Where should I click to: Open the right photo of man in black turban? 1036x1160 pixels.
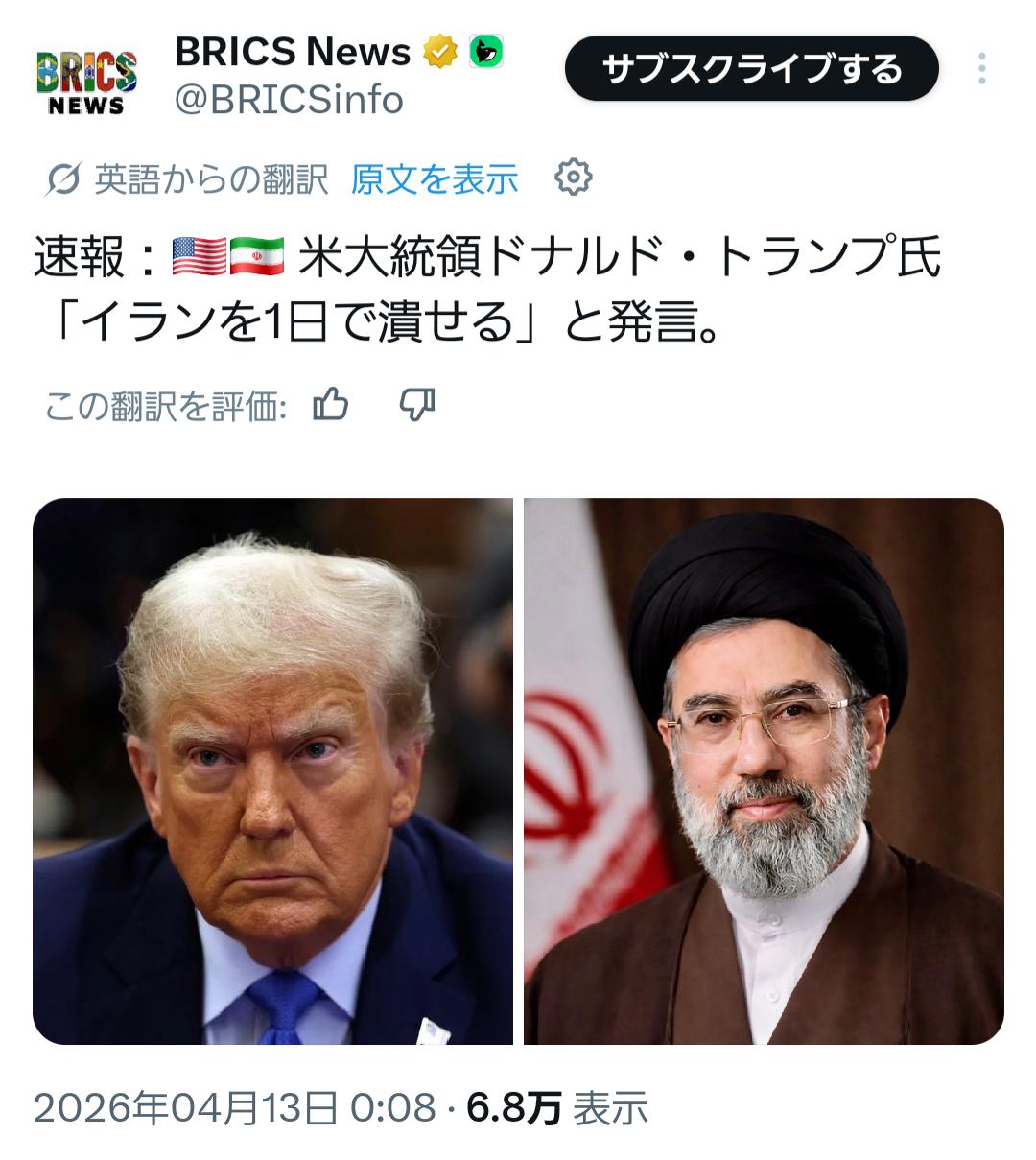(x=764, y=771)
